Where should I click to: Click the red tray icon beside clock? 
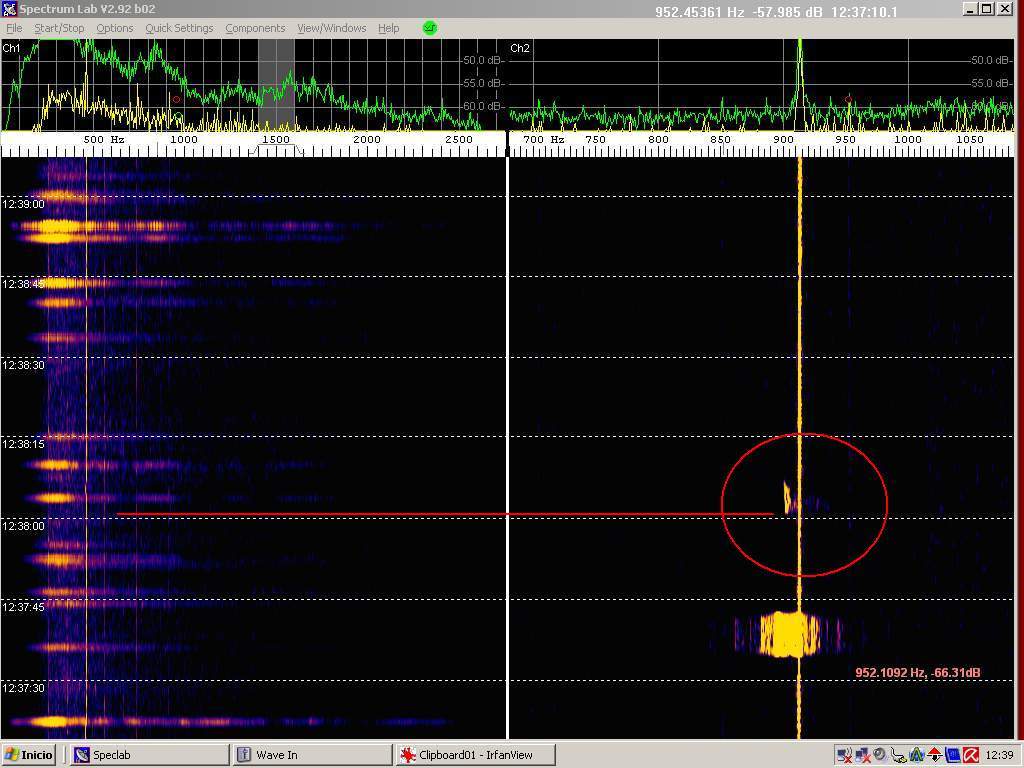click(x=970, y=755)
